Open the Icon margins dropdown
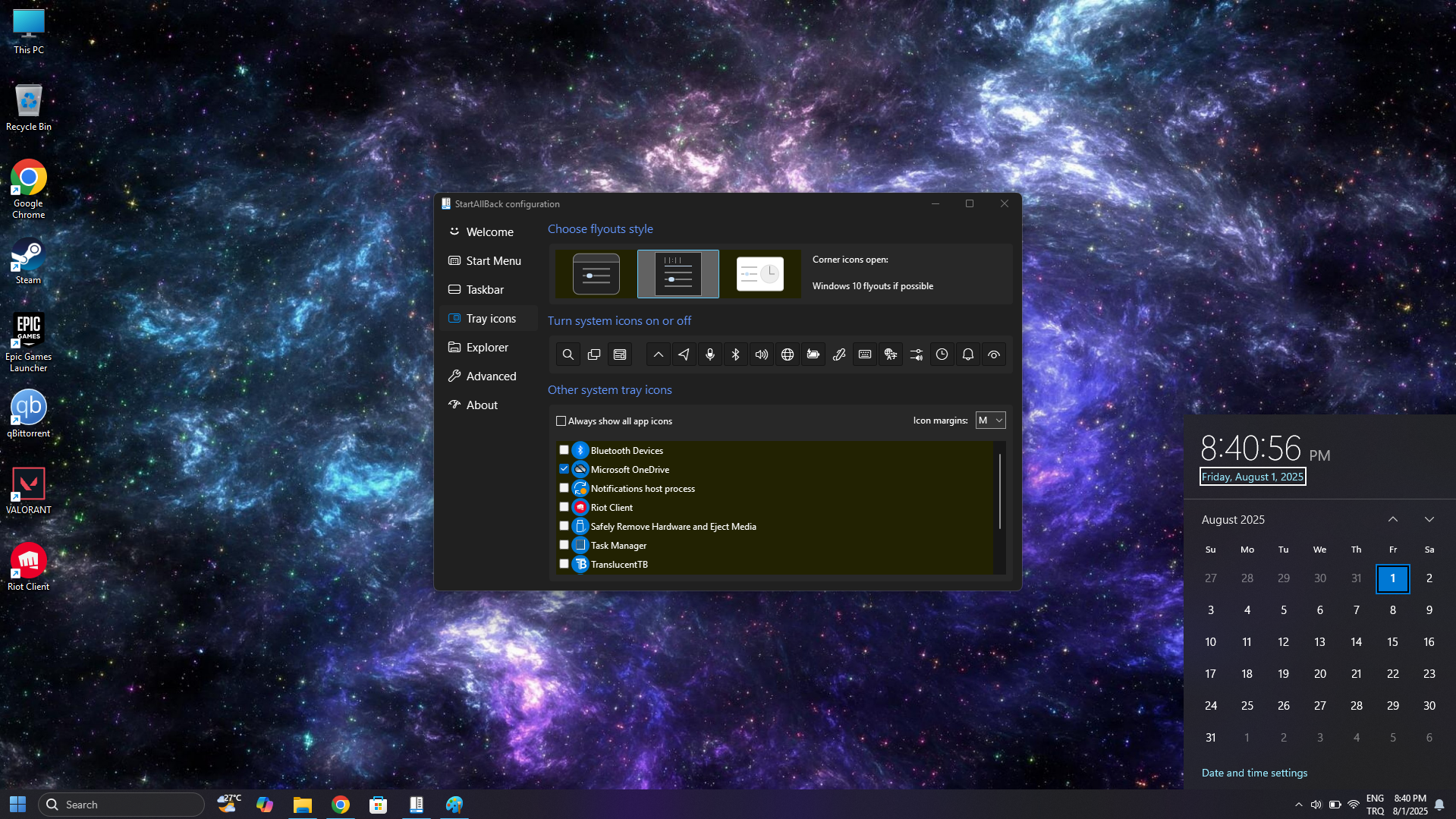Screen dimensions: 1456x819 [x=990, y=421]
